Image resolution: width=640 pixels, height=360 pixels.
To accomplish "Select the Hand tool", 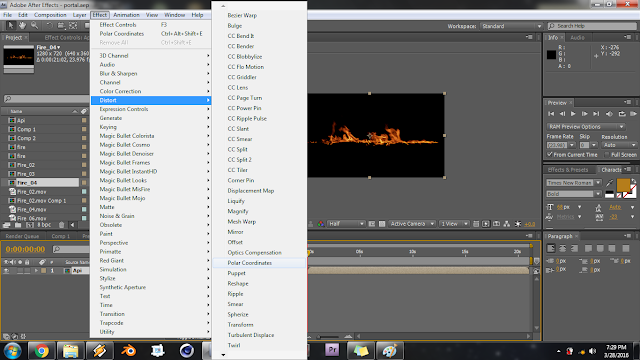I will (22, 26).
